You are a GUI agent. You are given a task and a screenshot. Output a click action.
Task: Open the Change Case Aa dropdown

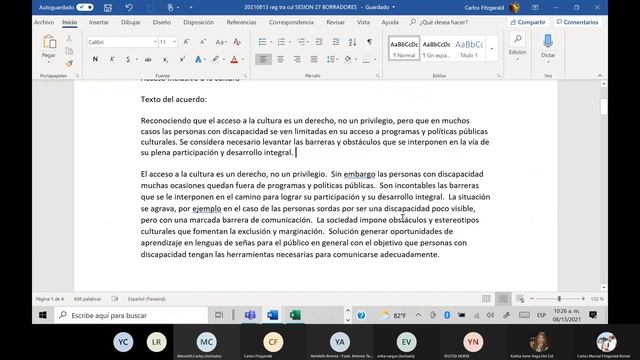pos(220,42)
